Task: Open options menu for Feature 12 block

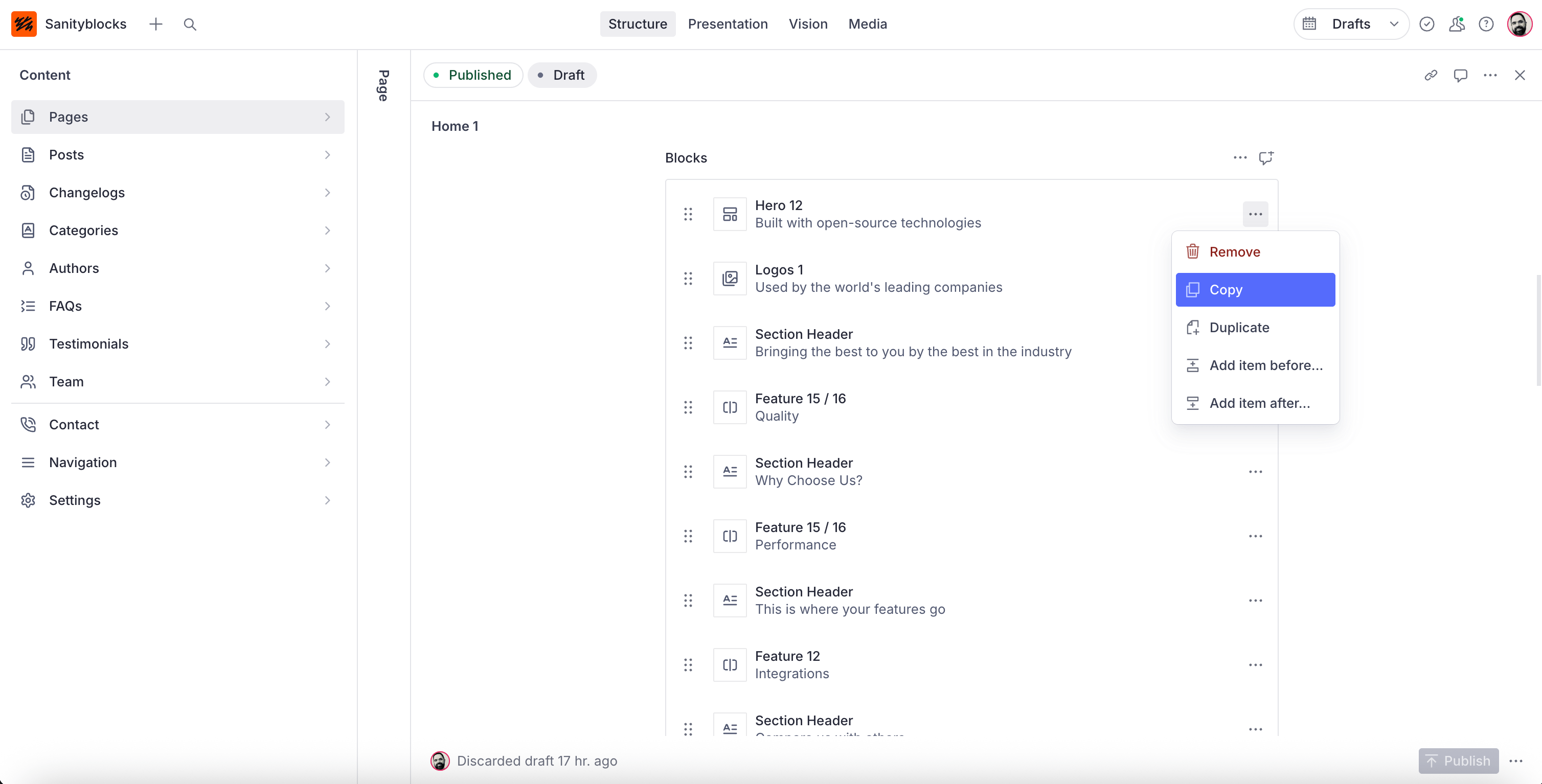Action: (x=1255, y=665)
